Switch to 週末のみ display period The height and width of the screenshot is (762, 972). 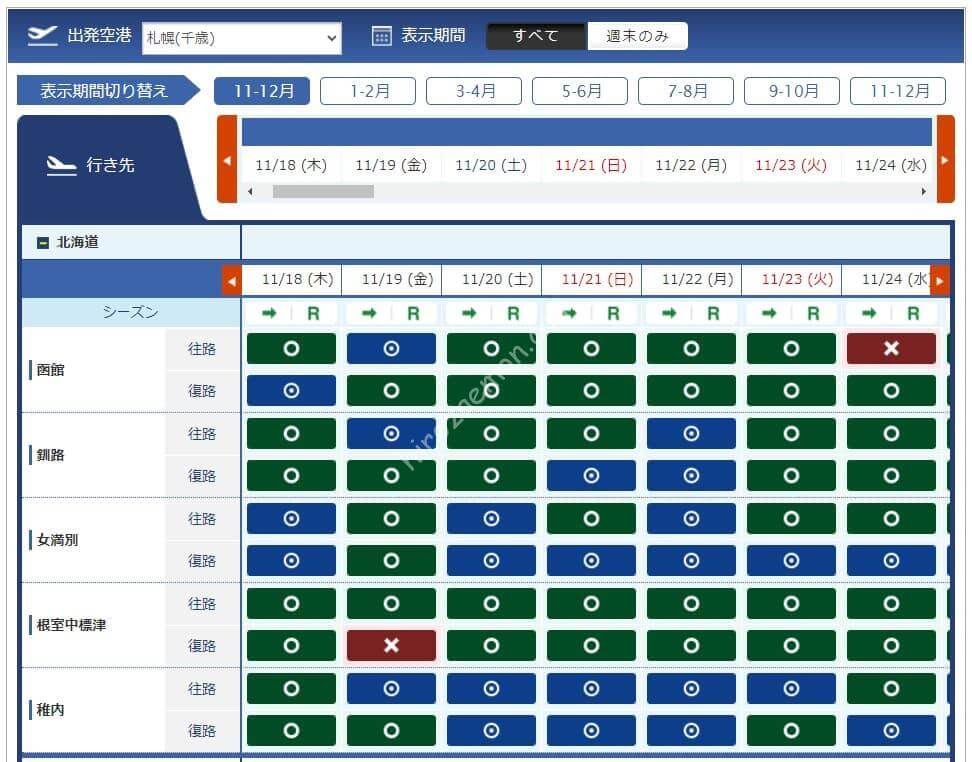[637, 36]
